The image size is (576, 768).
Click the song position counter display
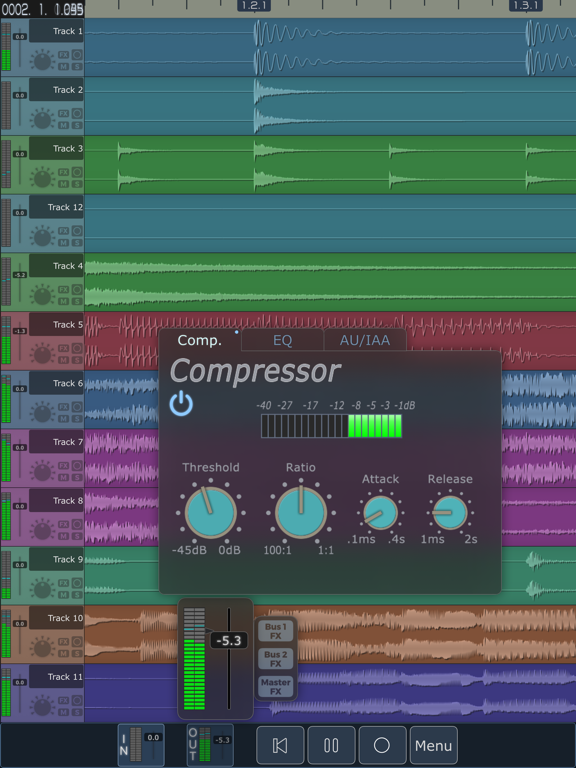click(42, 9)
